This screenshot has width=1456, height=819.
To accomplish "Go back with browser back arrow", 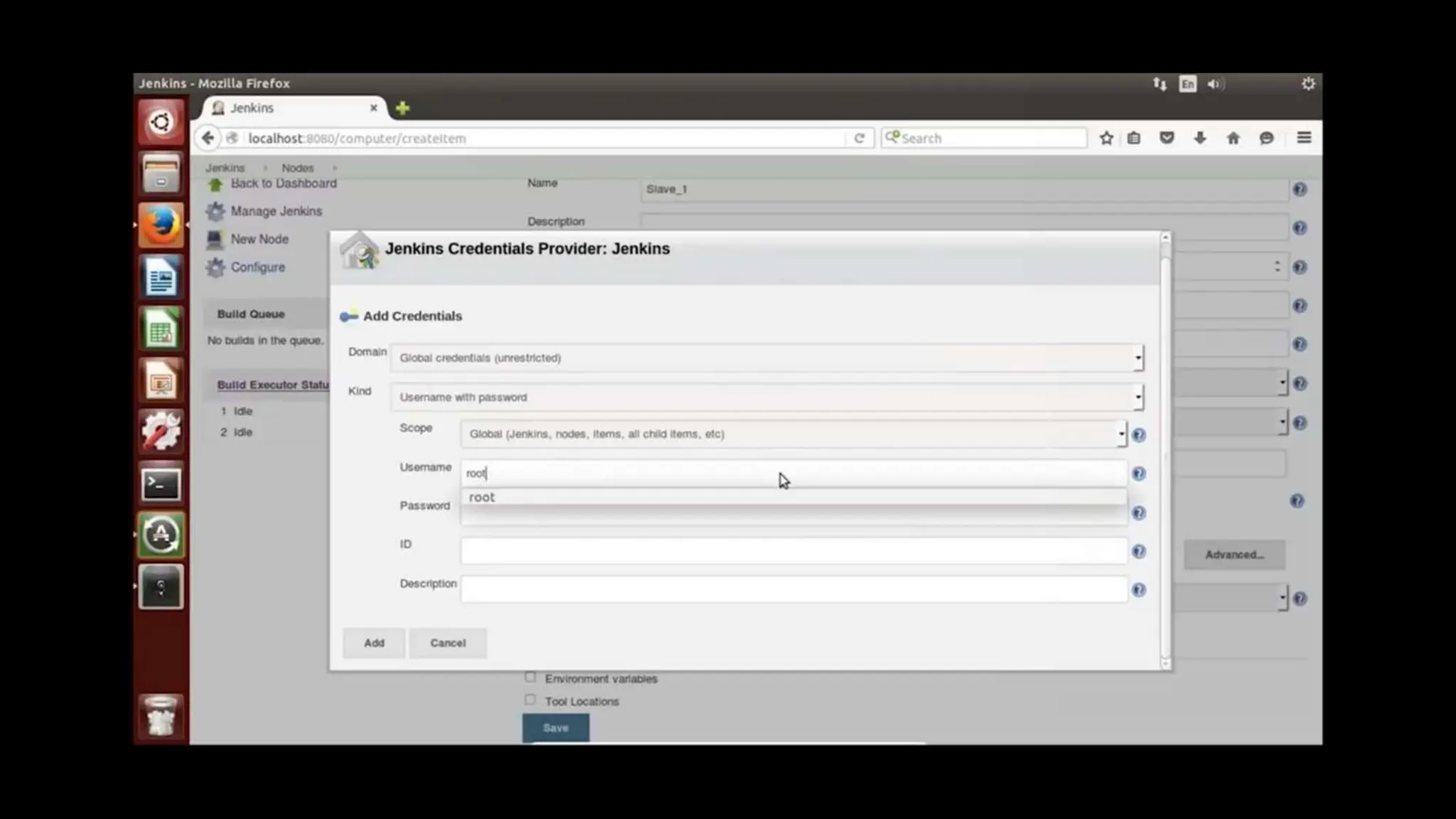I will click(207, 138).
